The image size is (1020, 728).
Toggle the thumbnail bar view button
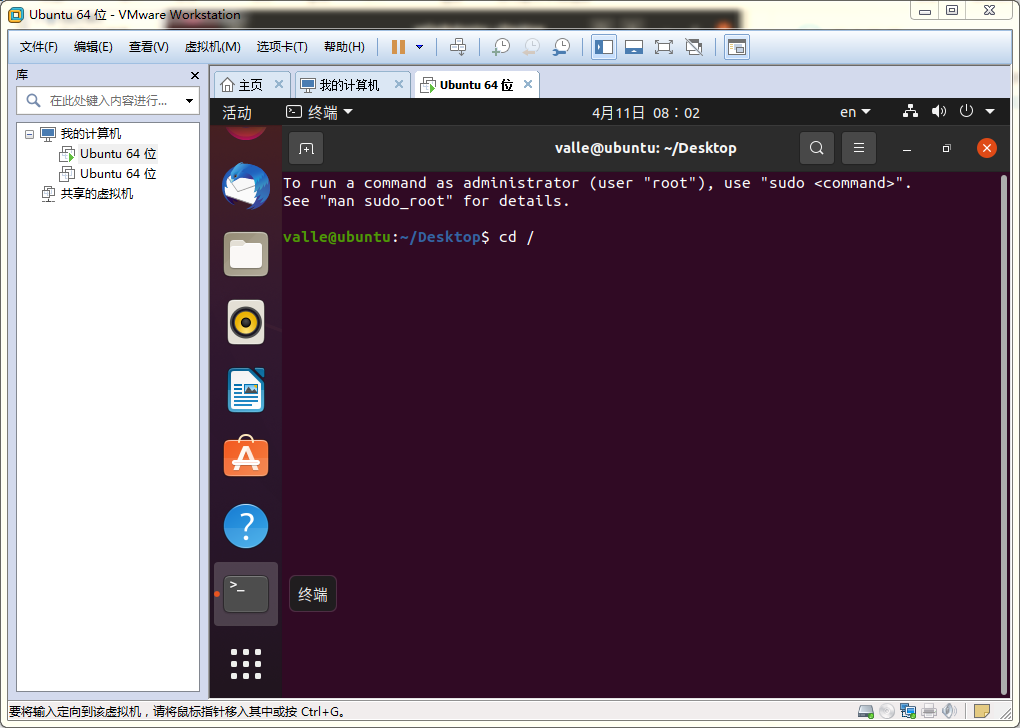click(x=634, y=47)
